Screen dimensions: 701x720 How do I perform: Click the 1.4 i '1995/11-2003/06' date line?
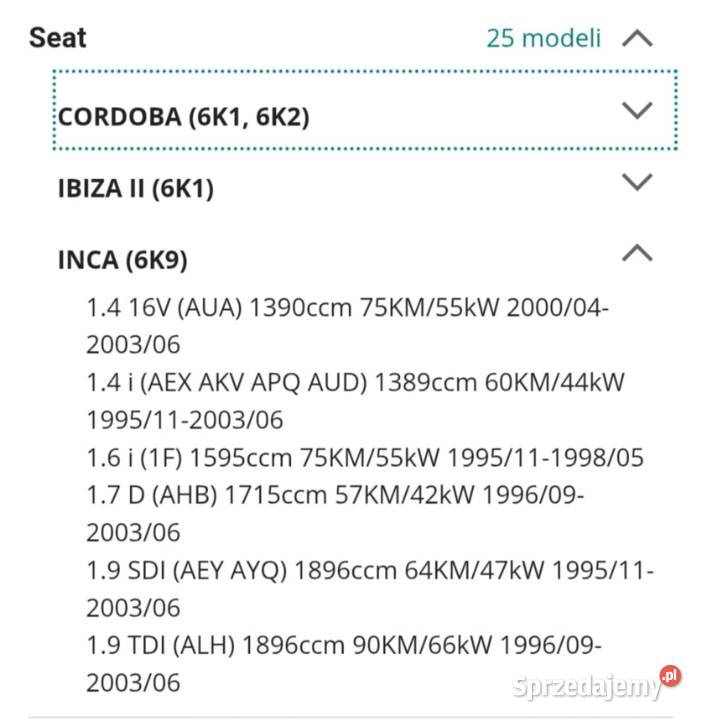185,420
